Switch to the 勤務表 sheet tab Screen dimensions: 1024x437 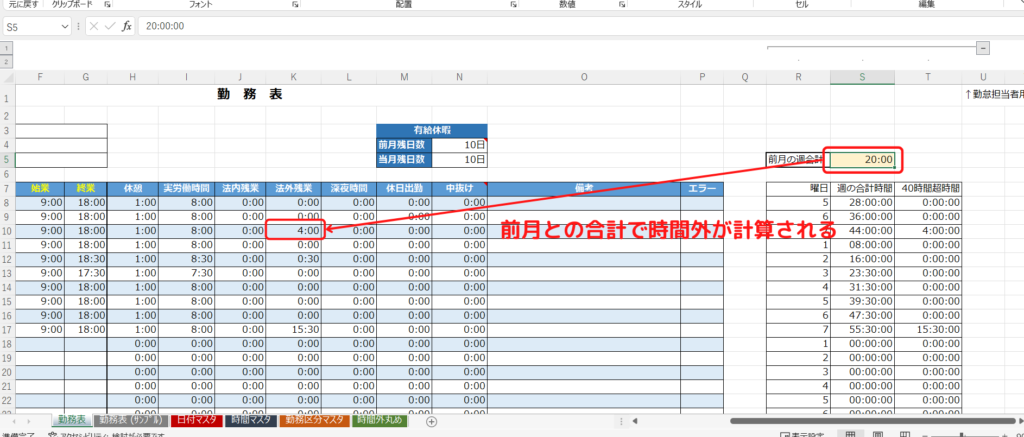coord(71,420)
